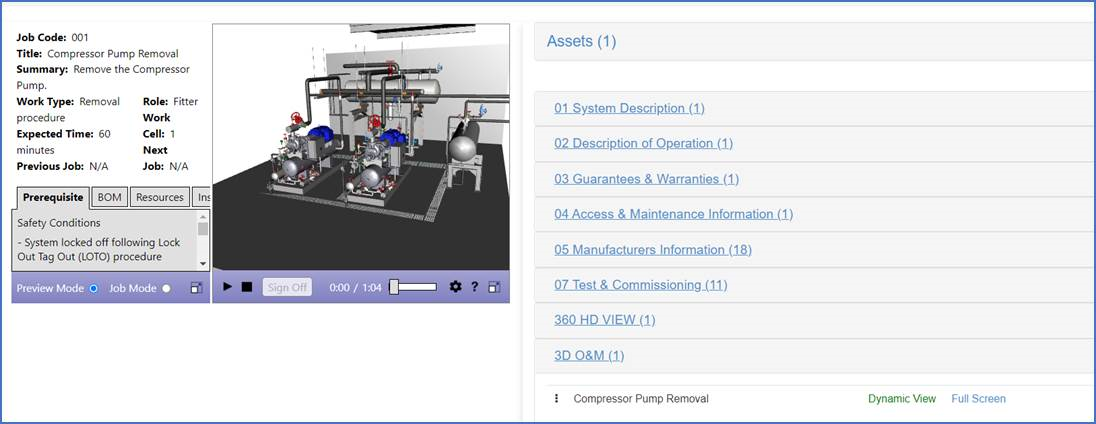Open the three-dot menu for Compressor Pump Removal
Screen dimensions: 1096x424
pyautogui.click(x=556, y=398)
